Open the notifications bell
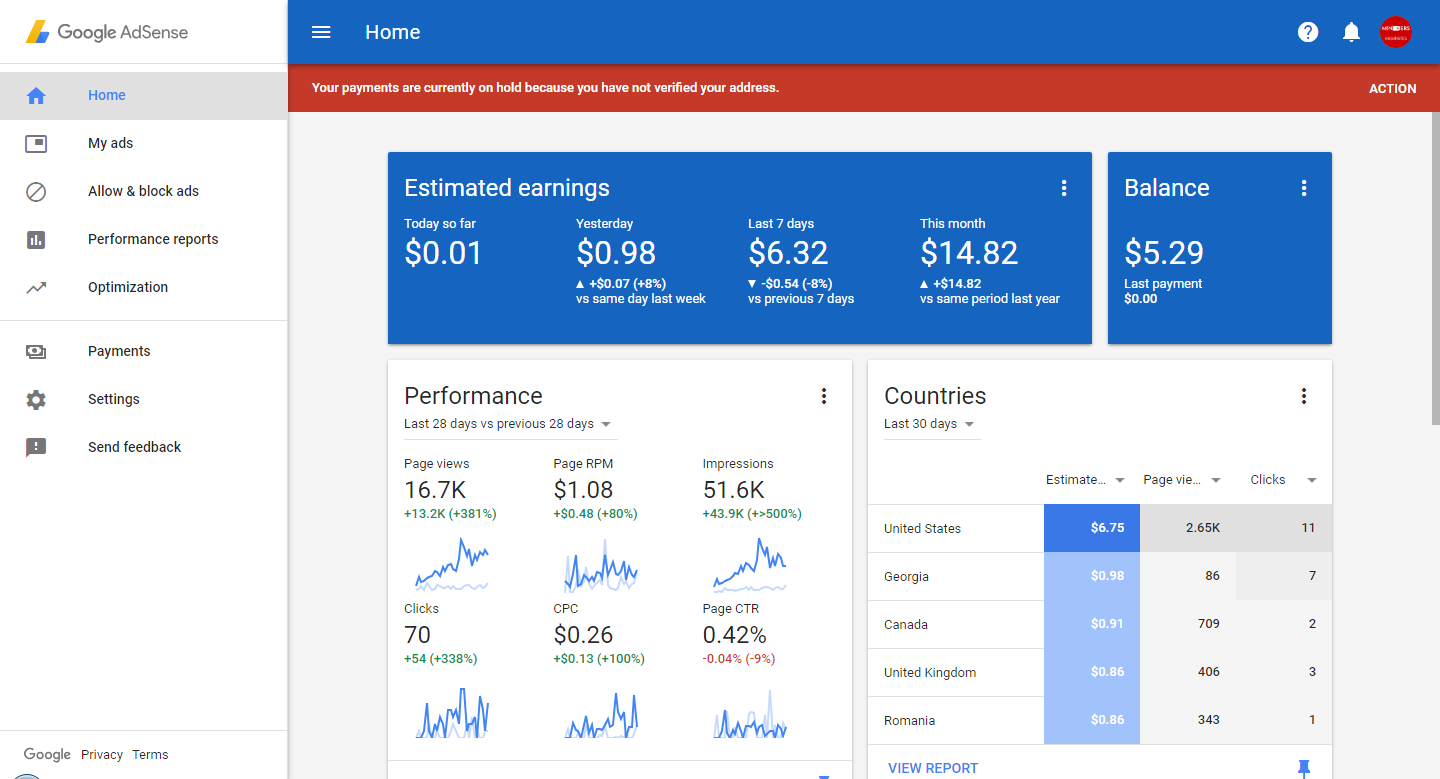 [x=1351, y=32]
